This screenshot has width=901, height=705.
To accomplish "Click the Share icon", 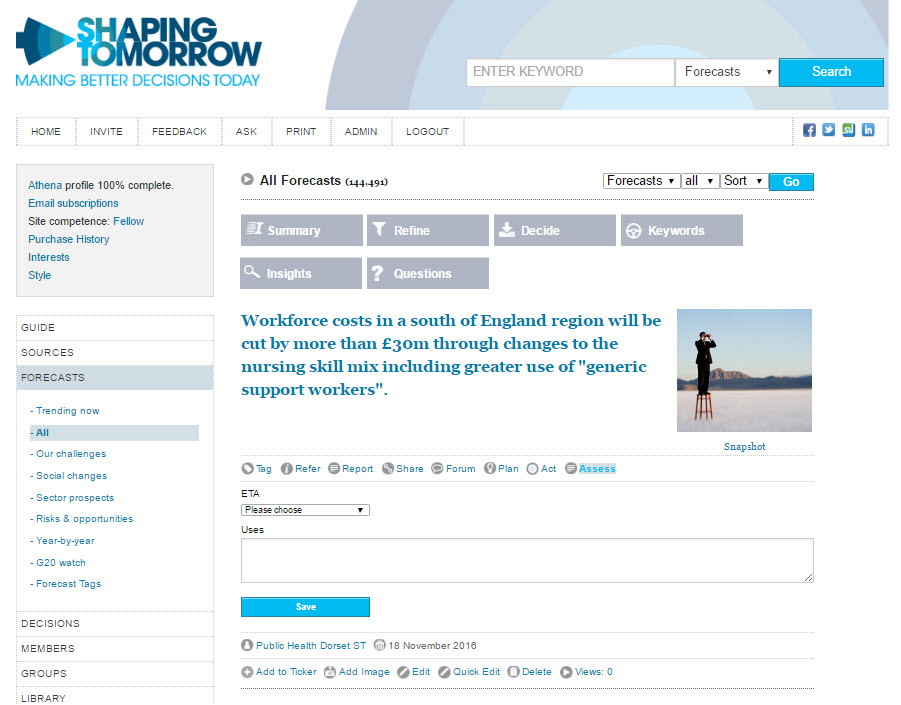I will 388,469.
